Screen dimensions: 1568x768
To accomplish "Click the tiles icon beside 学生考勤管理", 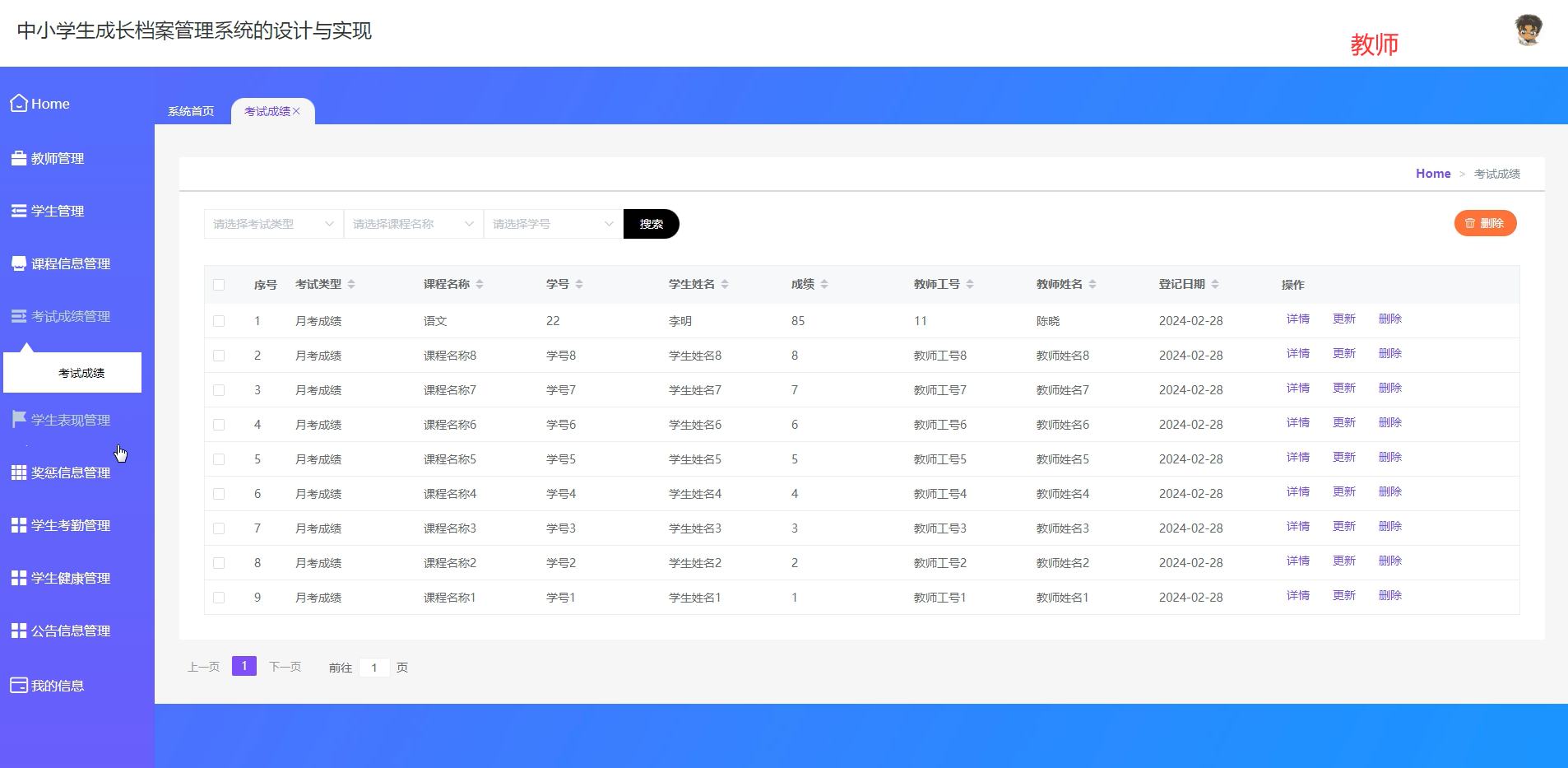I will [x=19, y=525].
